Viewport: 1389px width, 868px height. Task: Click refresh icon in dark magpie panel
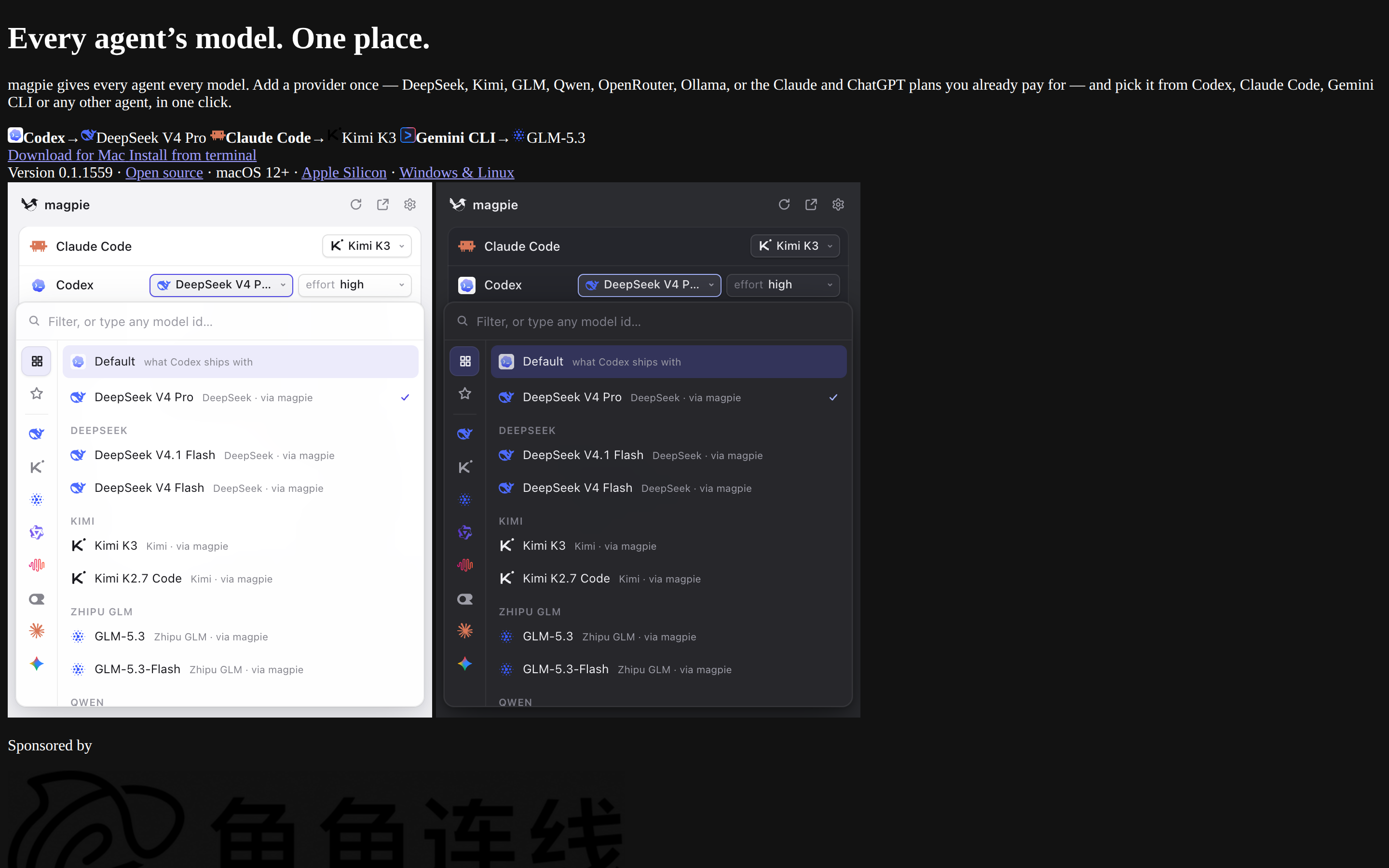[784, 205]
